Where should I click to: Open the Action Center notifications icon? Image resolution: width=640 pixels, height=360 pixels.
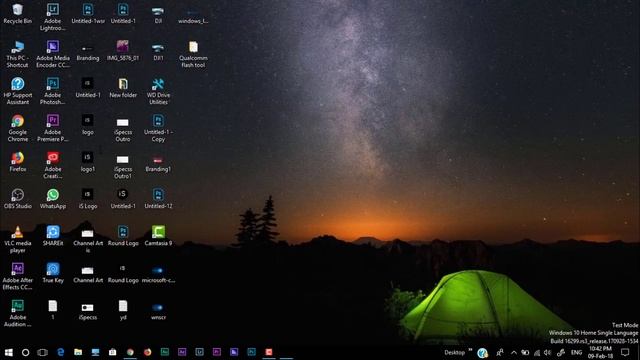[625, 352]
